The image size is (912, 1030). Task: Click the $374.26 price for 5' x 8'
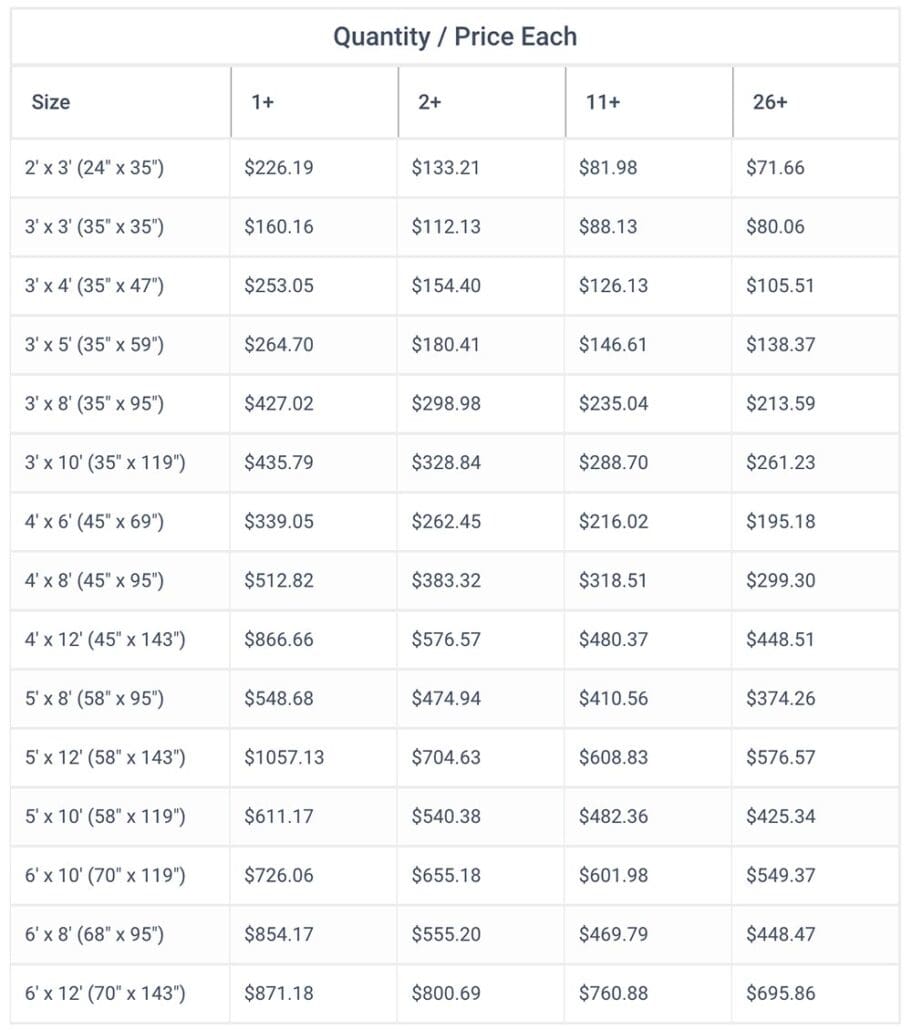pos(781,699)
